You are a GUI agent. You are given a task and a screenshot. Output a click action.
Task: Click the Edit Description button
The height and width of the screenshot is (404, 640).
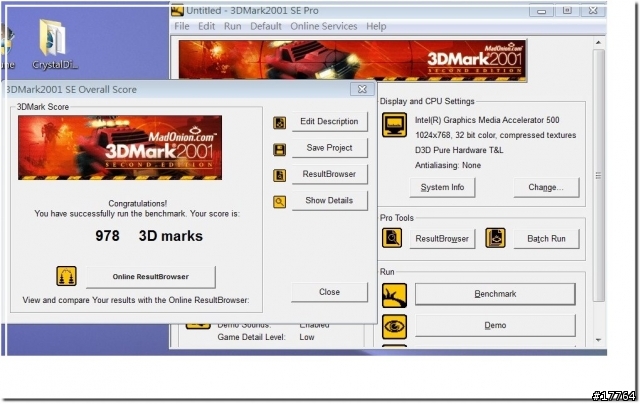tap(329, 122)
